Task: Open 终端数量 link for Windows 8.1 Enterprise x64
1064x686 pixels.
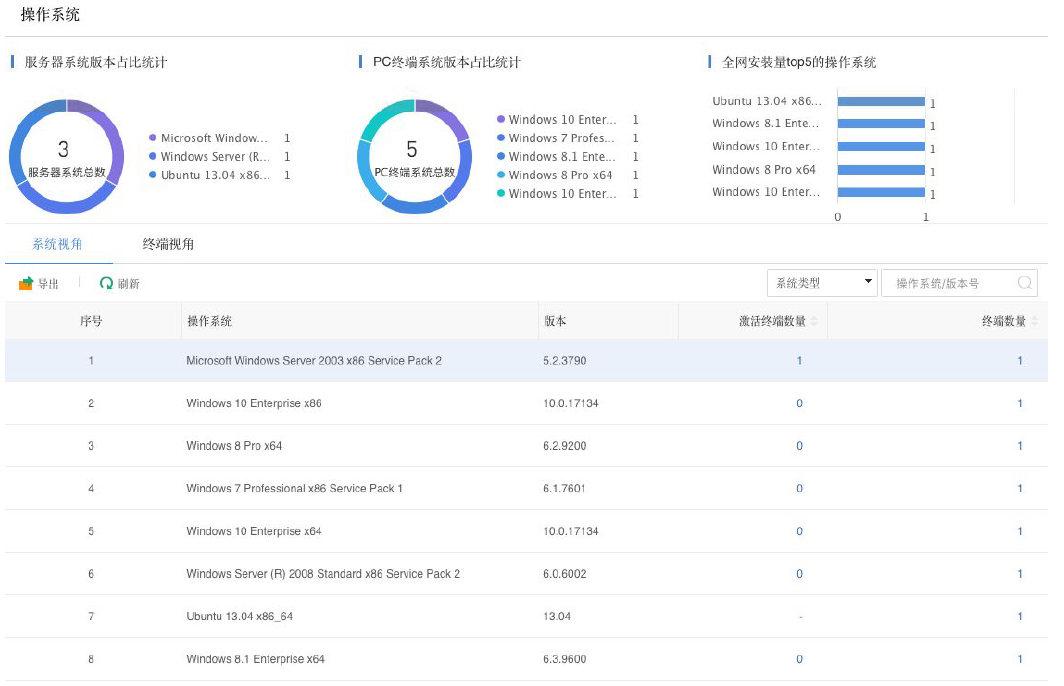Action: [1020, 659]
